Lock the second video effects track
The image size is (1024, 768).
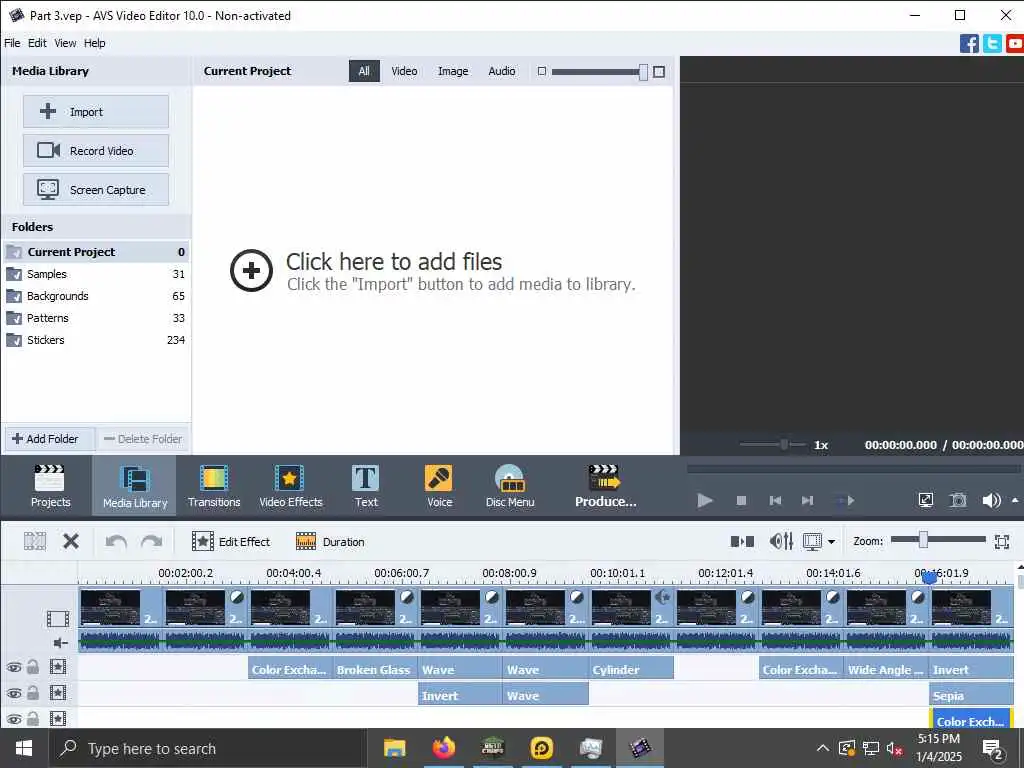33,693
